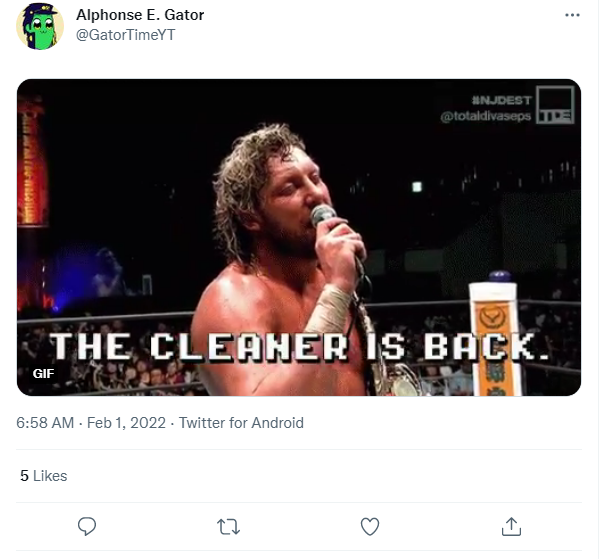600x559 pixels.
Task: Click the 'THE CLEANER IS BACK.' caption text
Action: (x=300, y=347)
